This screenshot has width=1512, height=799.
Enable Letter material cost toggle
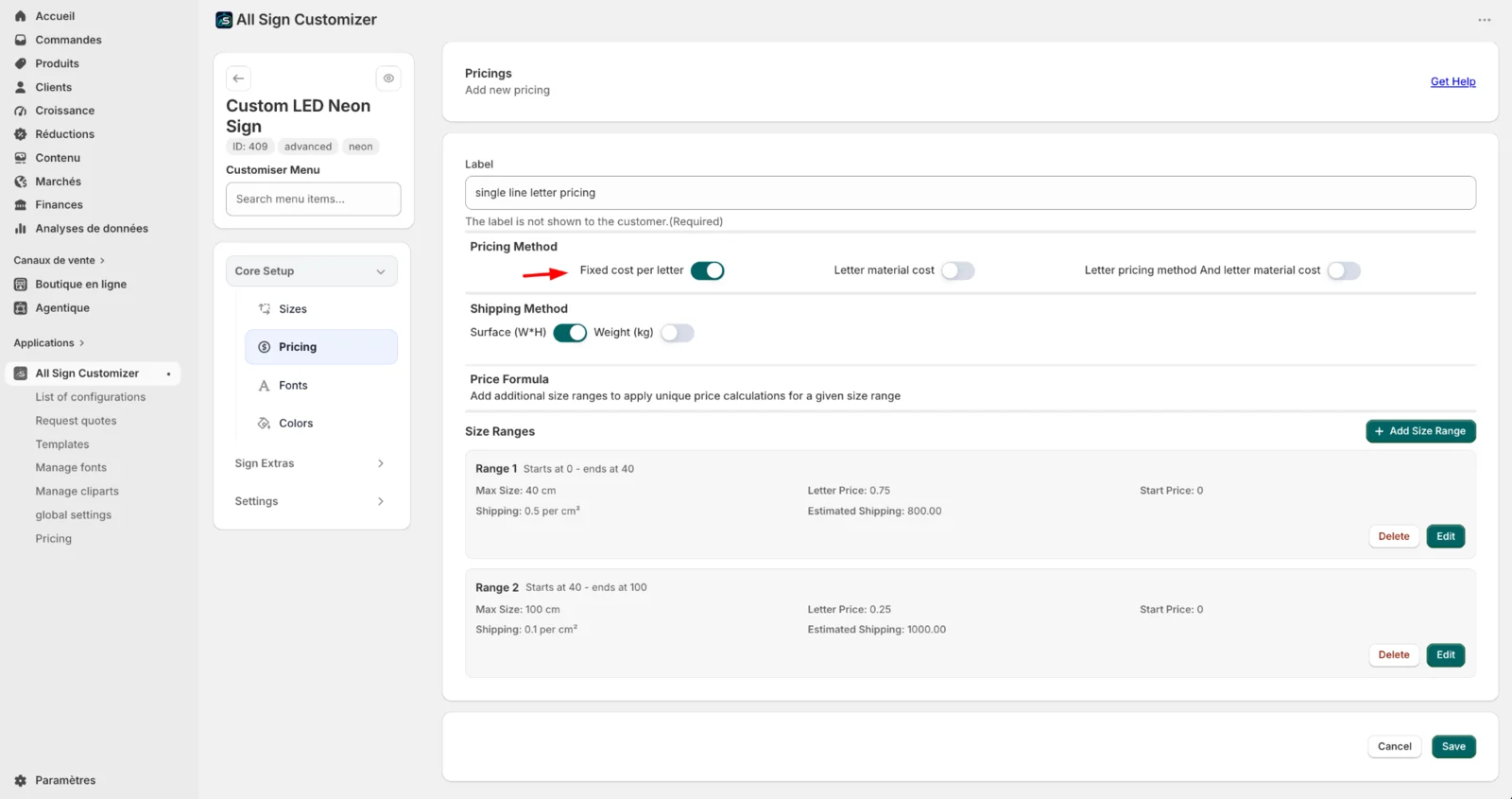pyautogui.click(x=957, y=270)
